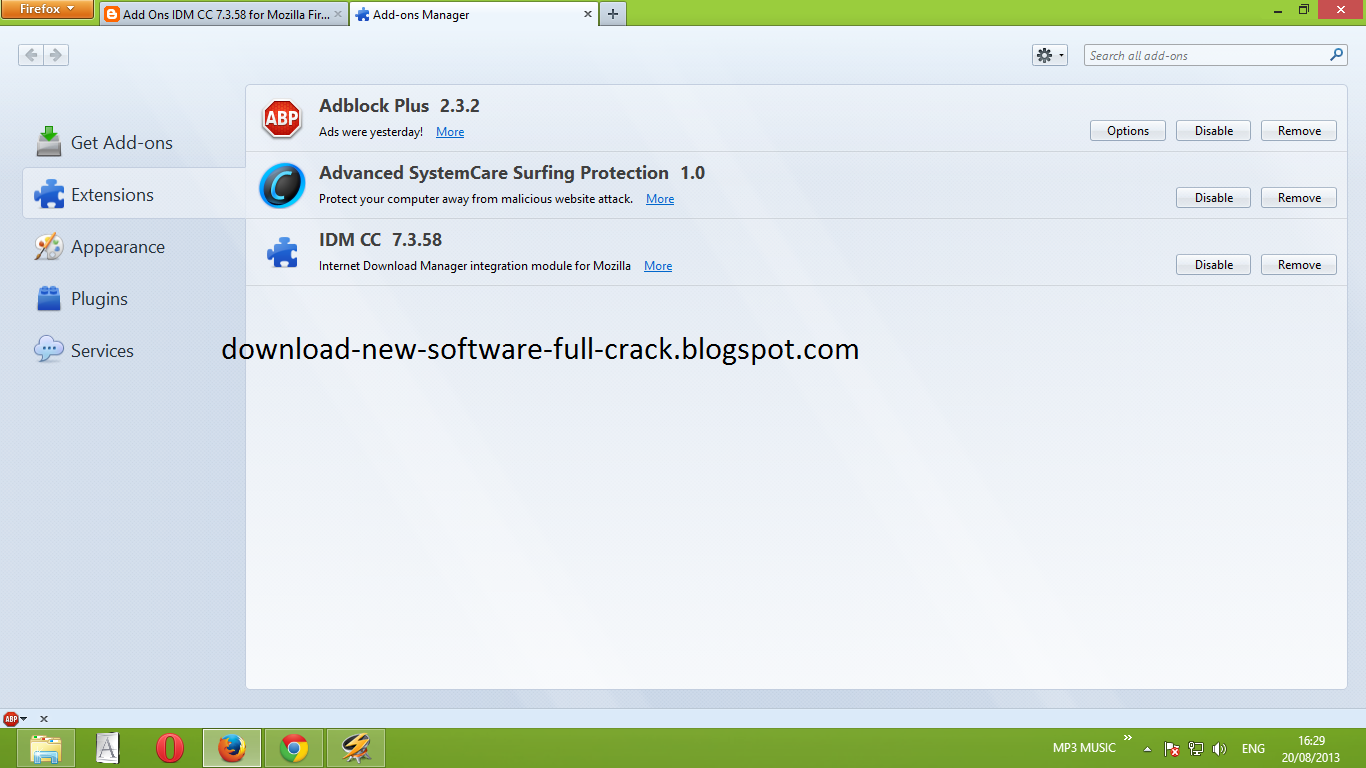
Task: Click the Adblock Plus 2.3.2 title
Action: click(x=399, y=106)
